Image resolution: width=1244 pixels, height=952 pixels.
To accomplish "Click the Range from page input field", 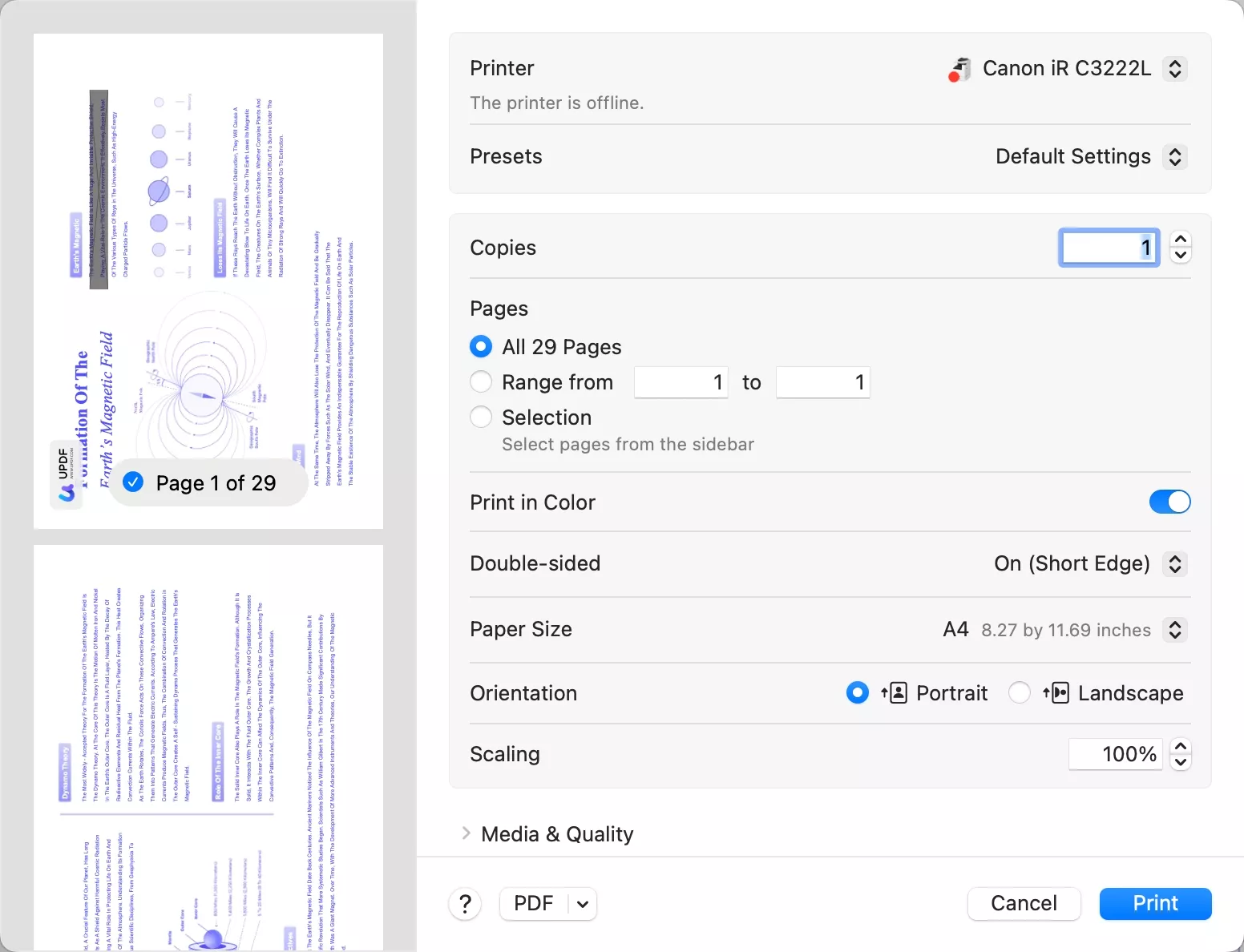I will (x=681, y=382).
